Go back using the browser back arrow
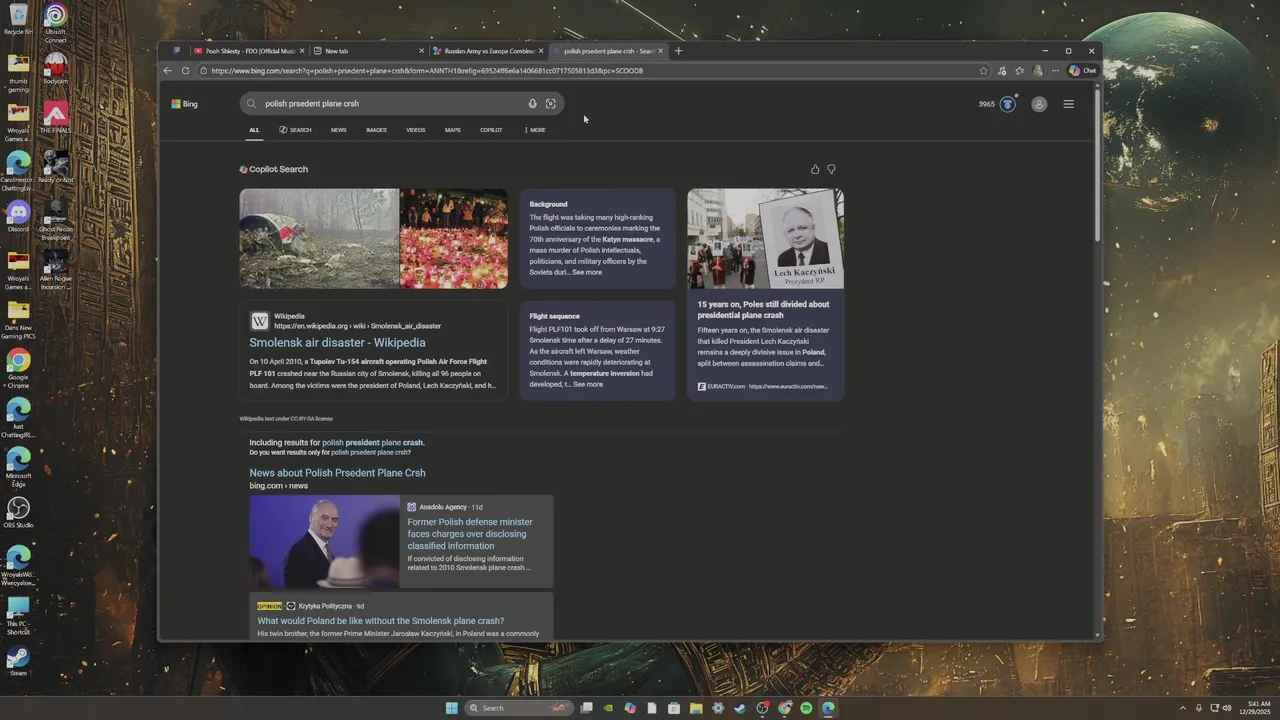This screenshot has width=1280, height=720. click(167, 71)
